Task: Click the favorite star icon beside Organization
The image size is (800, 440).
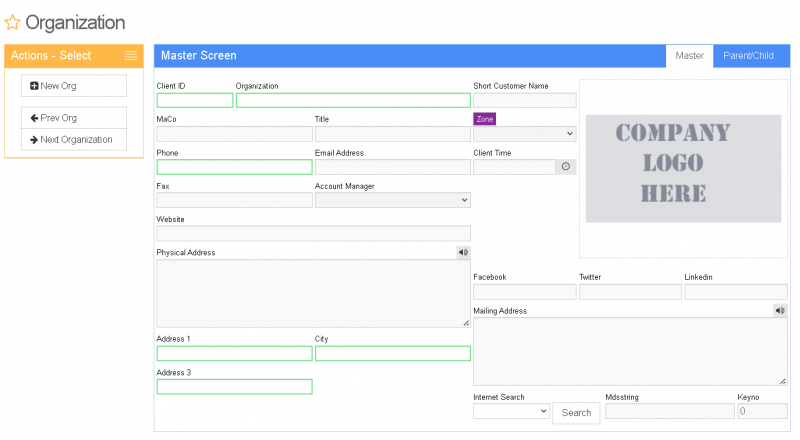Action: click(x=13, y=23)
